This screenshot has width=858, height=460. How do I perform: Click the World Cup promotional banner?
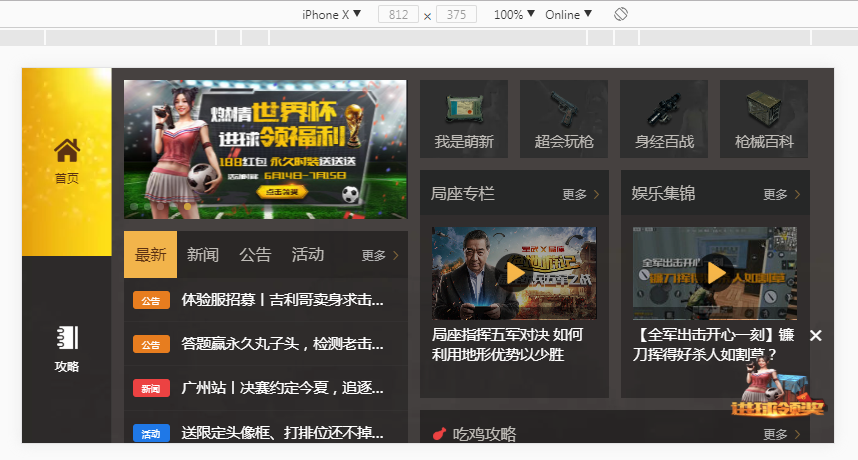point(265,149)
